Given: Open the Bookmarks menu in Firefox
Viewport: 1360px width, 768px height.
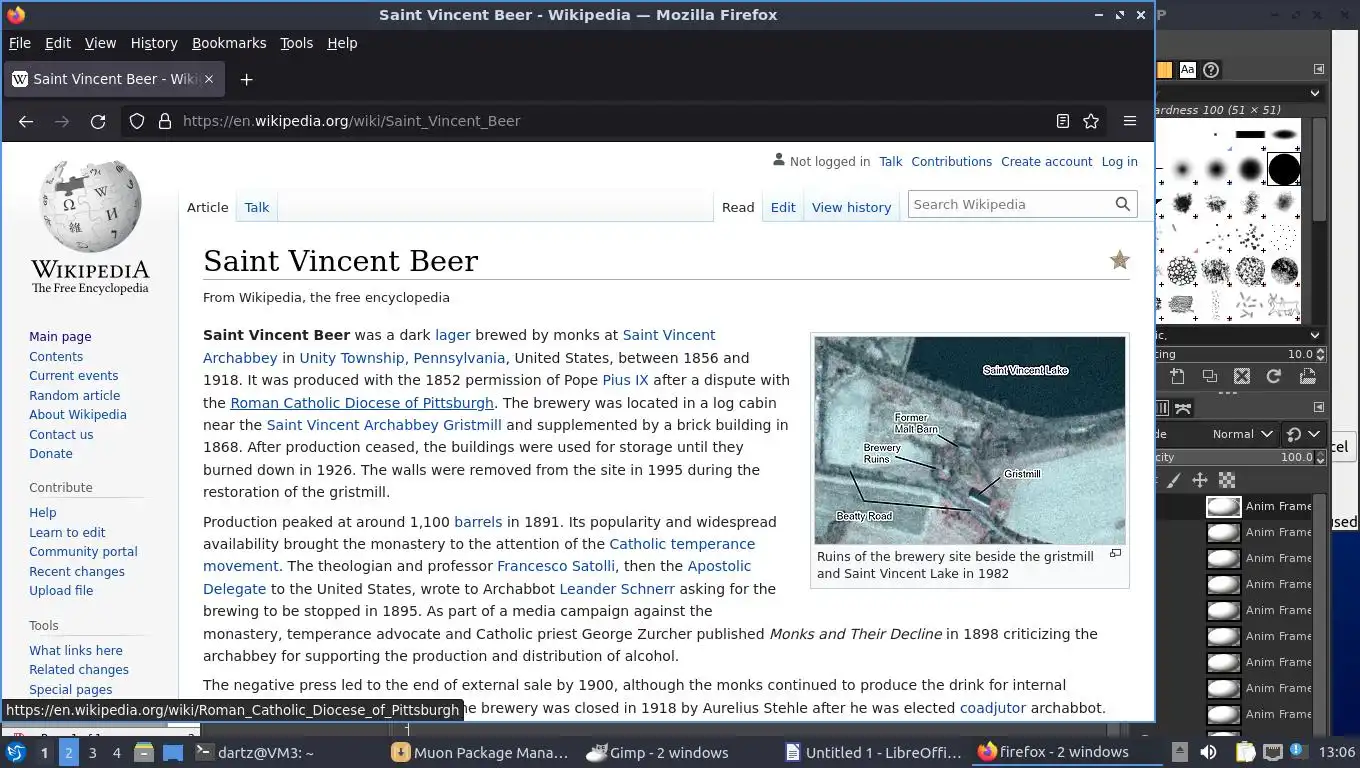Looking at the screenshot, I should (x=229, y=43).
